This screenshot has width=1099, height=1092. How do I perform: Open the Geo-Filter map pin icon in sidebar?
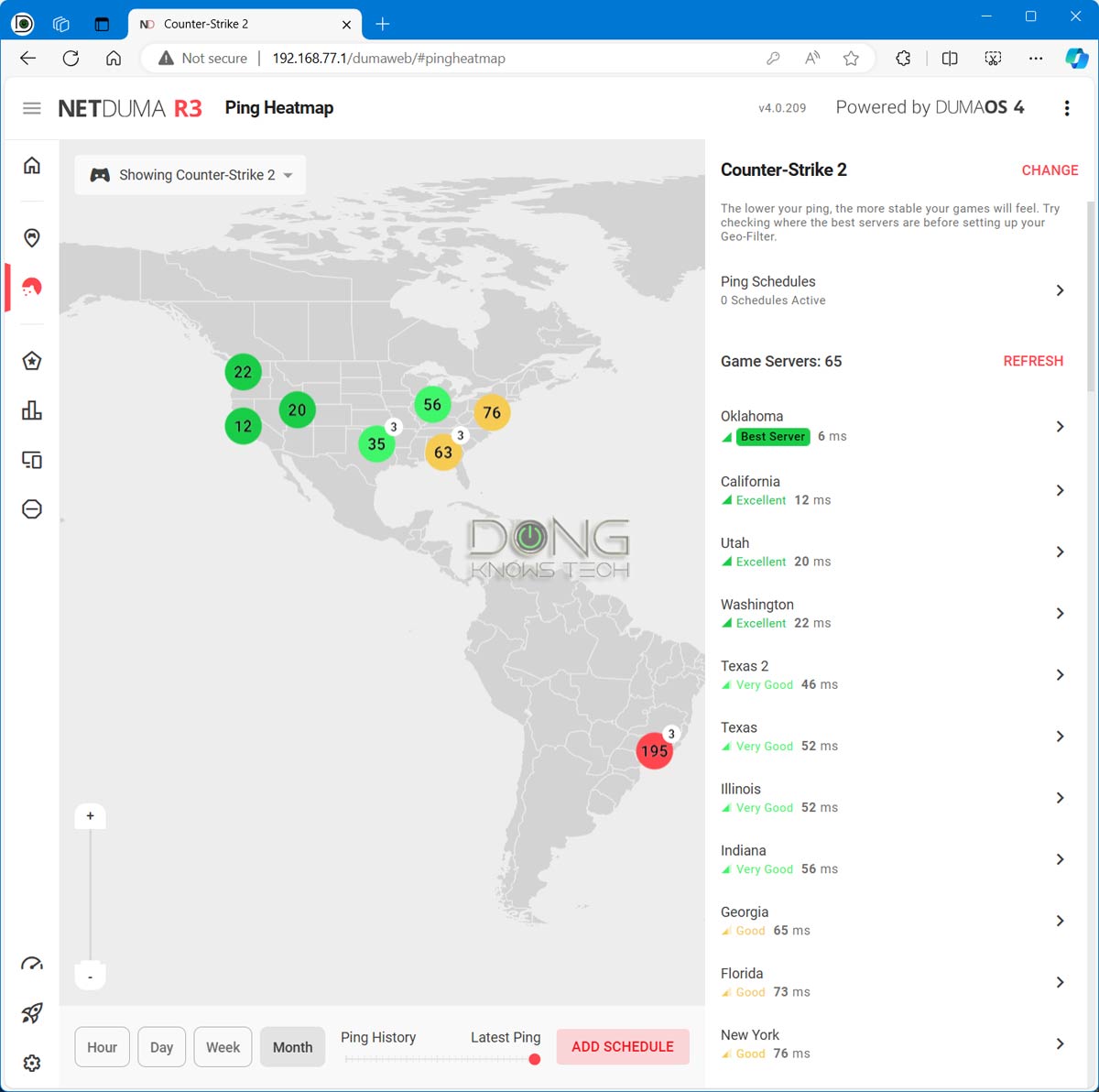coord(32,238)
